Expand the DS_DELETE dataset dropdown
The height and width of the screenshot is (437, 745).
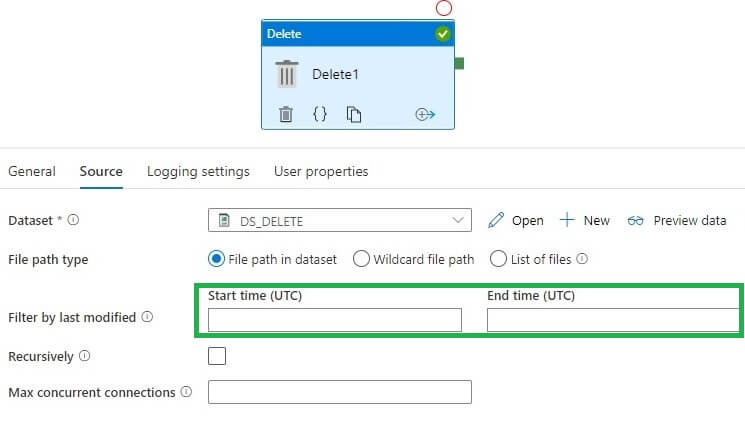pyautogui.click(x=459, y=221)
